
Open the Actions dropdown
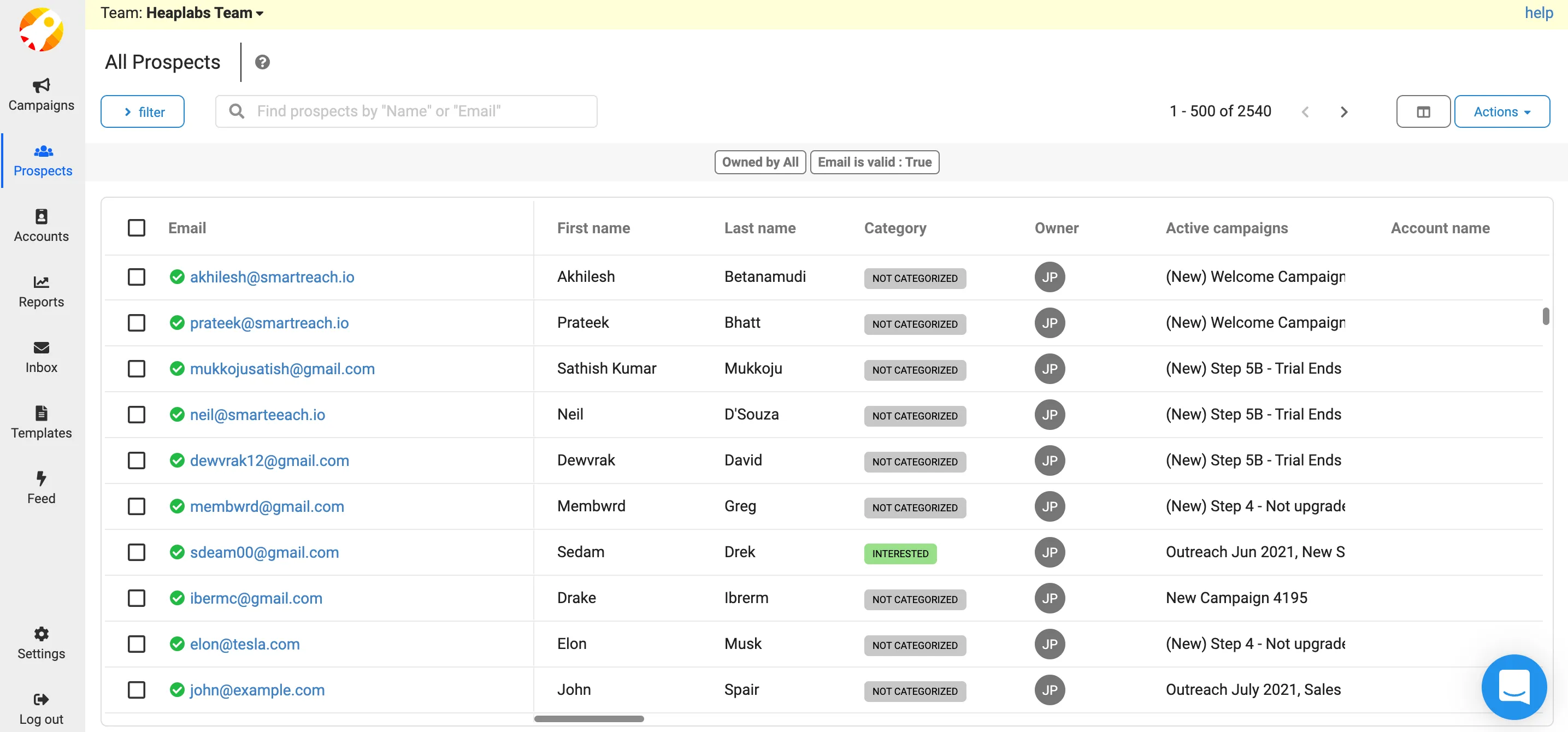1502,111
